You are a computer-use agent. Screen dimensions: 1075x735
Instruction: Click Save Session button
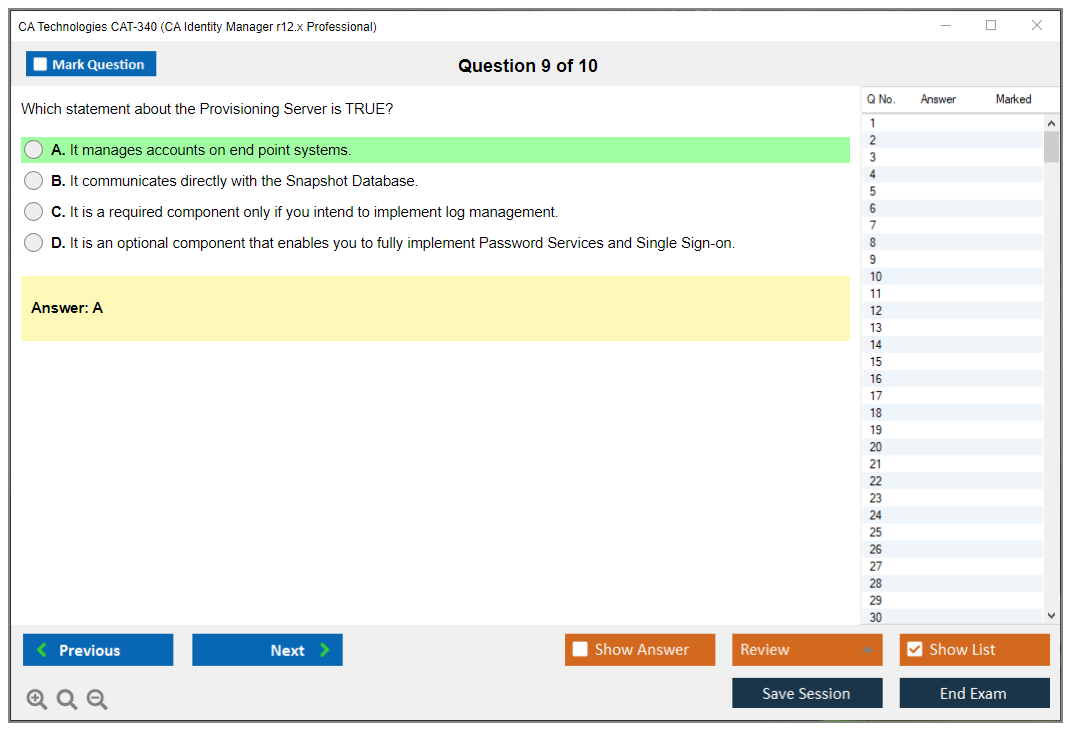[807, 693]
